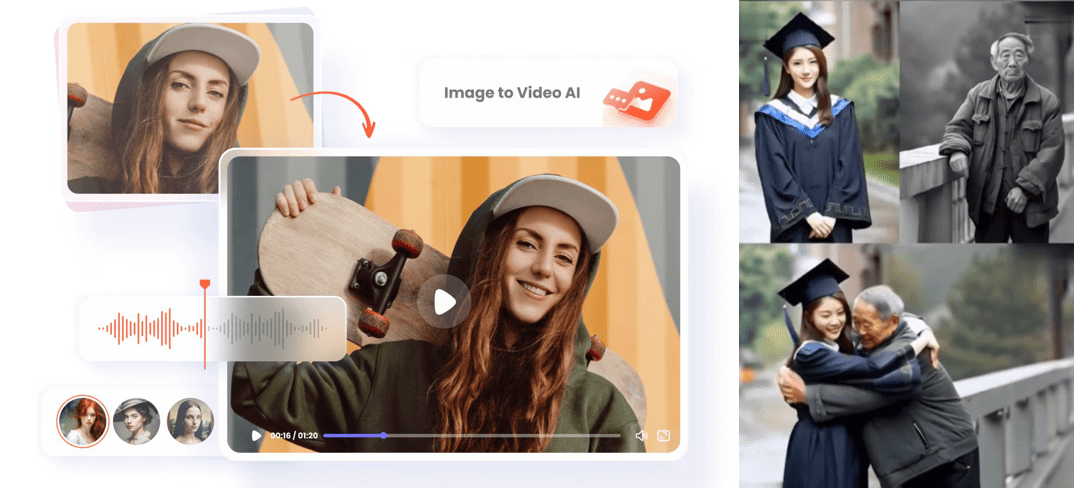
Task: Select the black-and-white elderly man photo
Action: click(x=985, y=120)
